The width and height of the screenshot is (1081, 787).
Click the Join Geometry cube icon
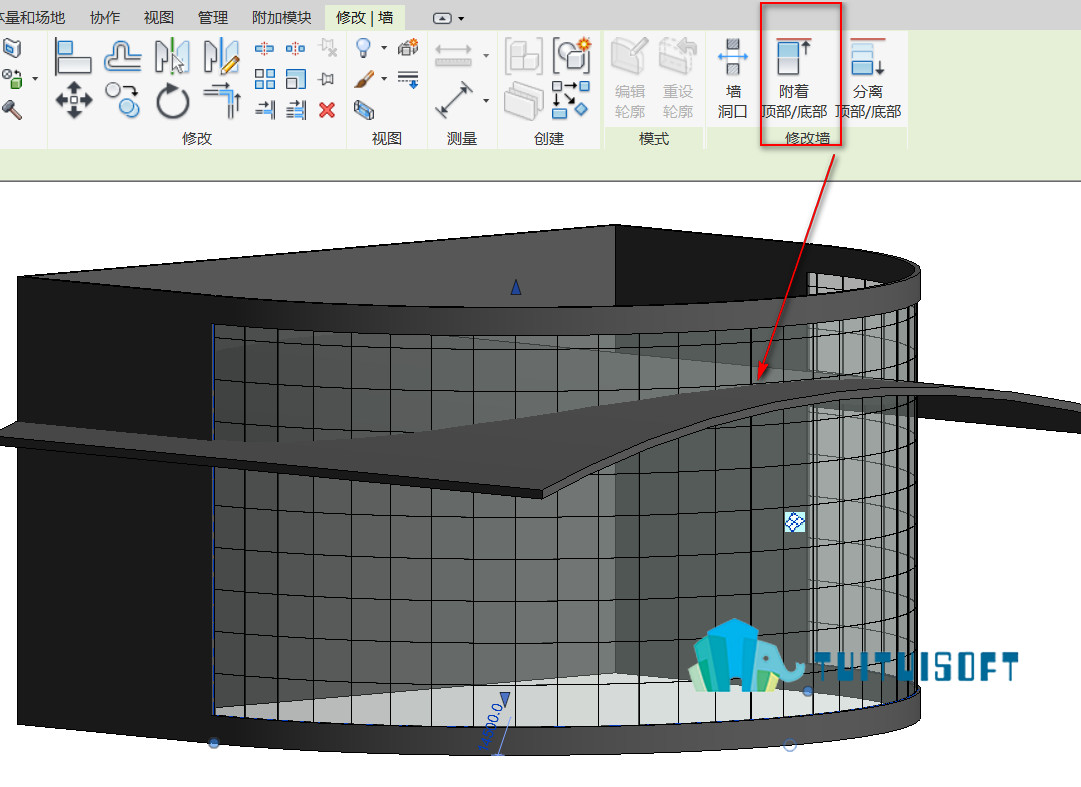coord(12,79)
